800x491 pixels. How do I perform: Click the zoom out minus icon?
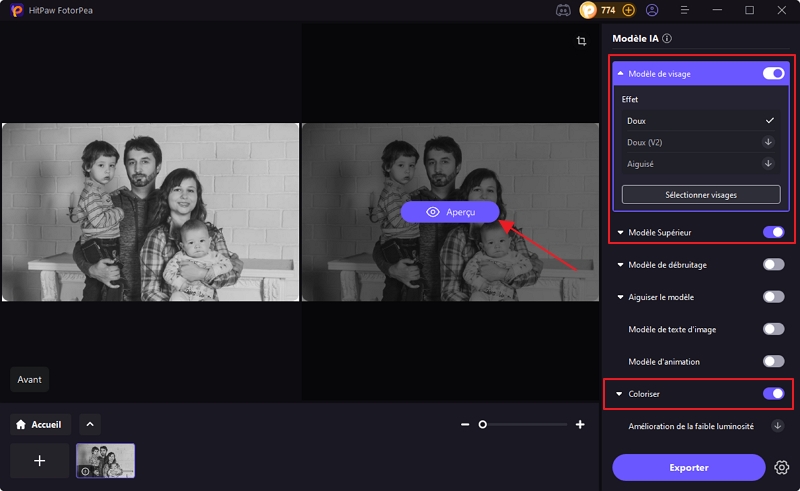pyautogui.click(x=465, y=425)
